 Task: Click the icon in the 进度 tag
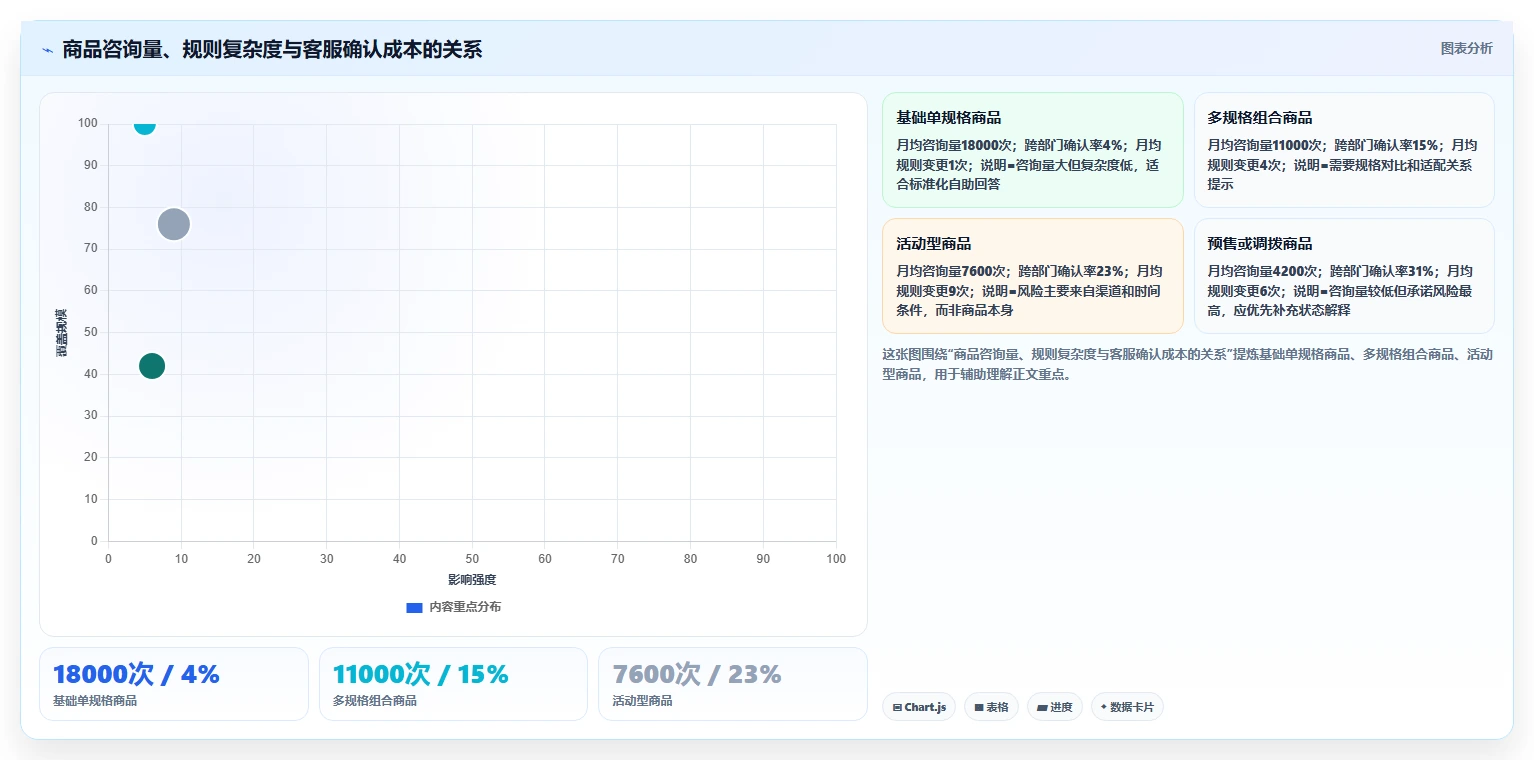tap(1042, 707)
